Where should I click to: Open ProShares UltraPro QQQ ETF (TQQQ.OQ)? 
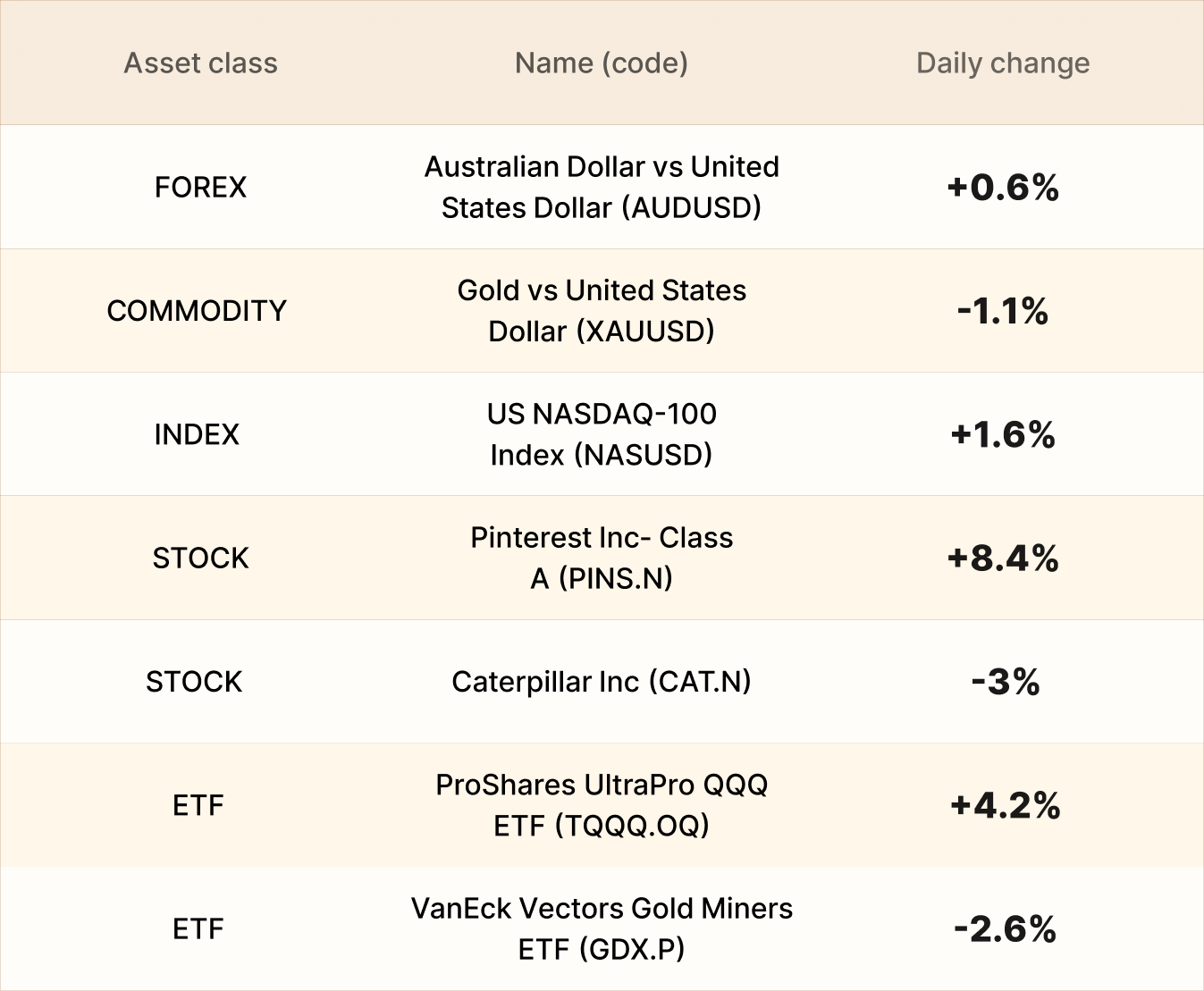[602, 805]
